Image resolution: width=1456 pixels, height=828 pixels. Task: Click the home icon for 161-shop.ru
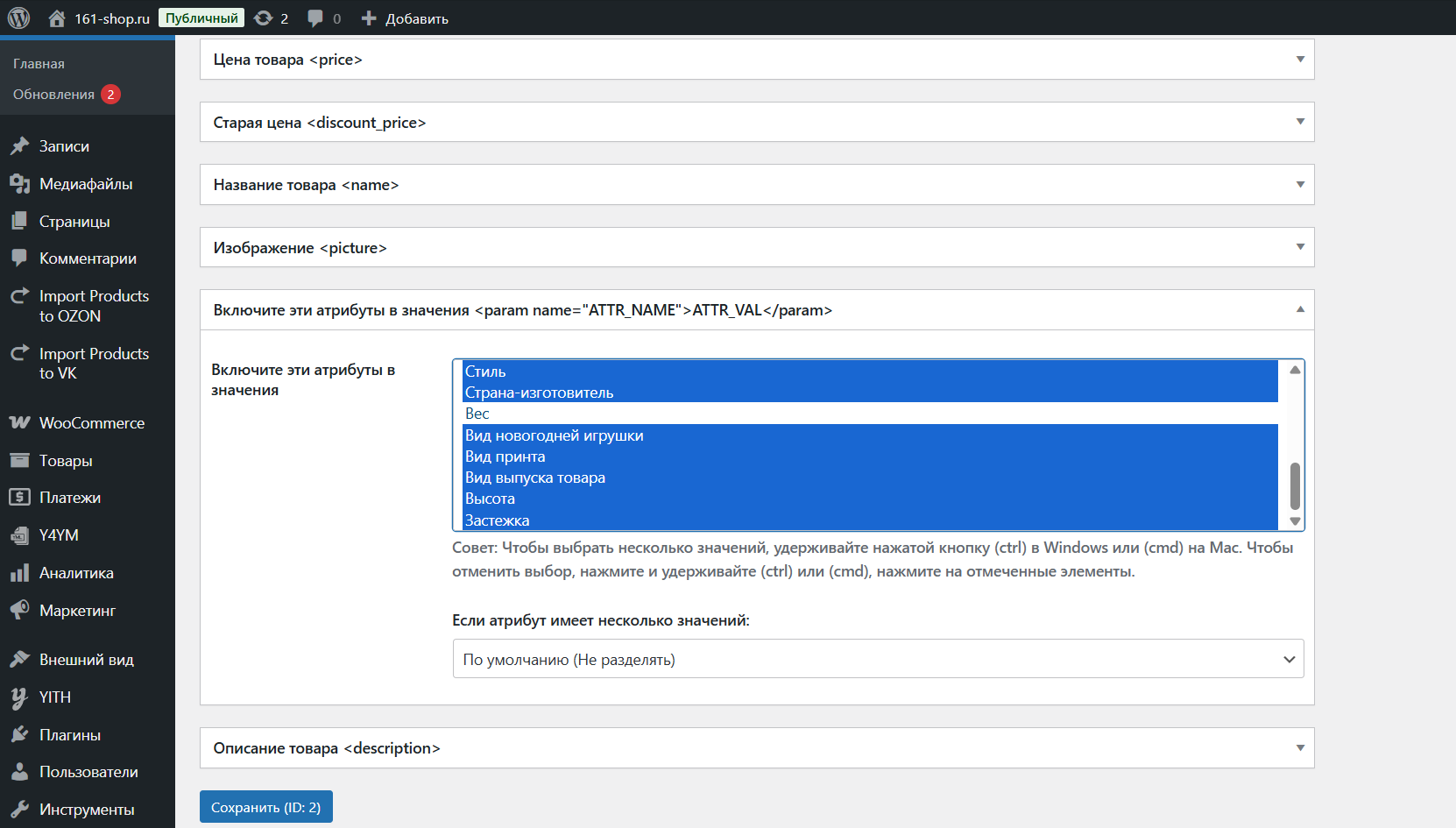[x=57, y=18]
